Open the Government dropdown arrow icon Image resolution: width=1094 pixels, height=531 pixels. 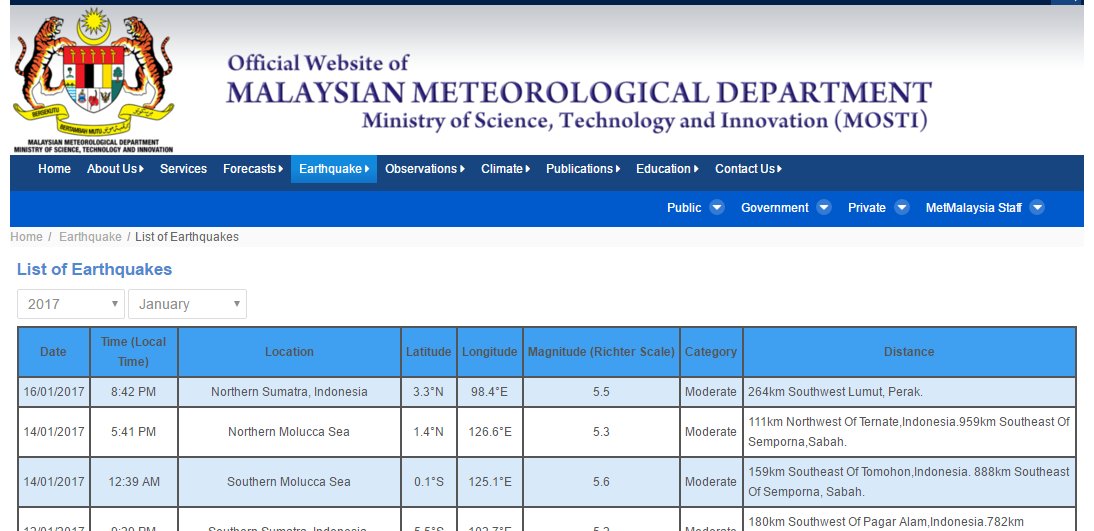pyautogui.click(x=824, y=207)
